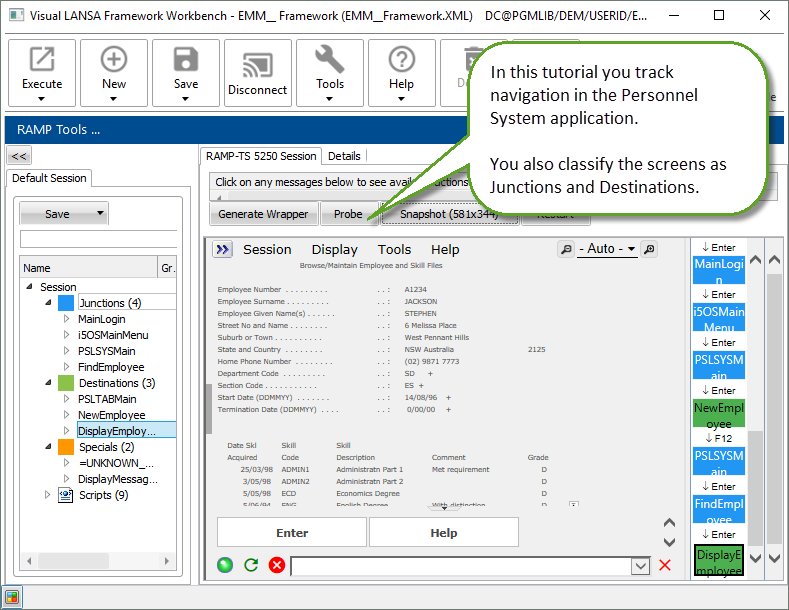Click the Execute toolbar icon
Image resolution: width=789 pixels, height=610 pixels.
coord(42,60)
